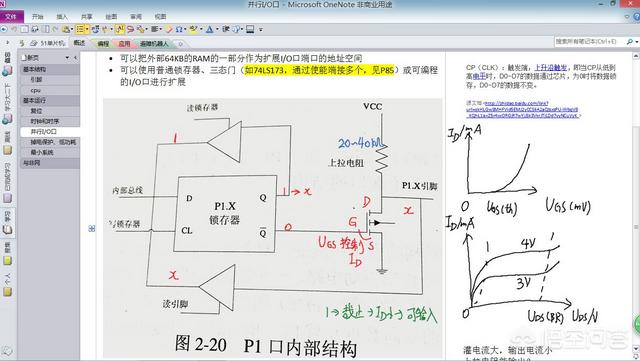Select the 掉电保护、低功耗 subpage
640x361 pixels.
pos(50,142)
